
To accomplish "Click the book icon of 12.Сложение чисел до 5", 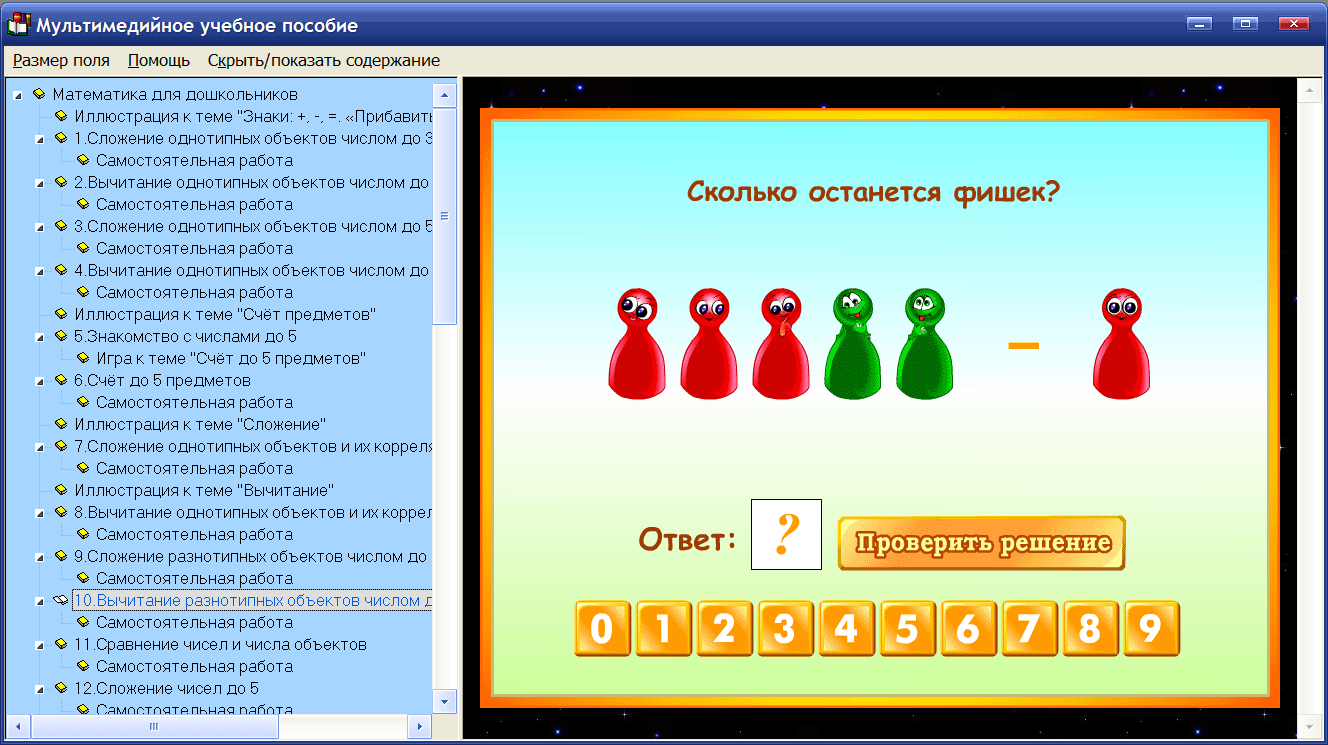I will pos(61,688).
